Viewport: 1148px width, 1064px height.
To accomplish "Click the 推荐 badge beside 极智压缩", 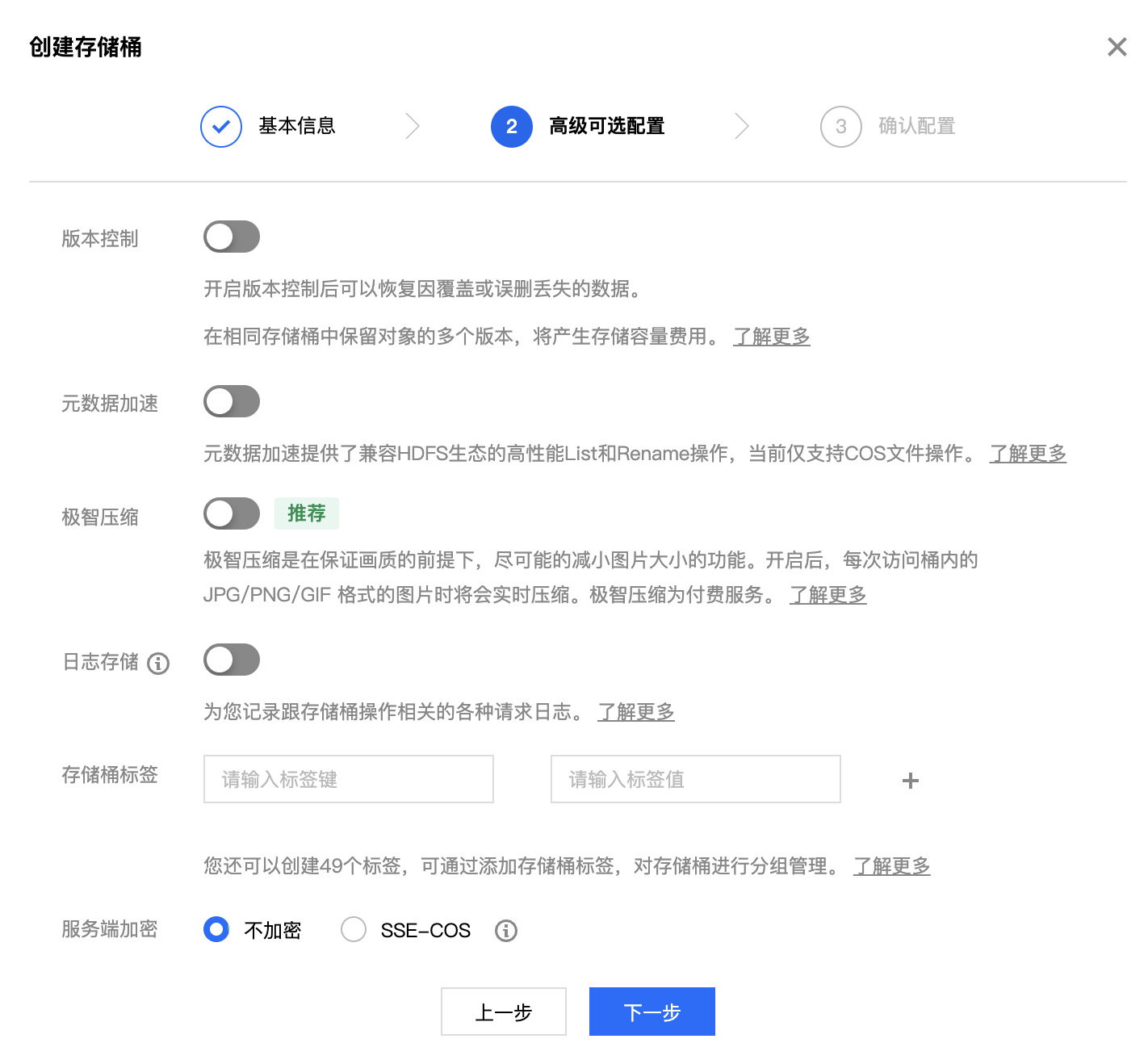I will tap(307, 513).
